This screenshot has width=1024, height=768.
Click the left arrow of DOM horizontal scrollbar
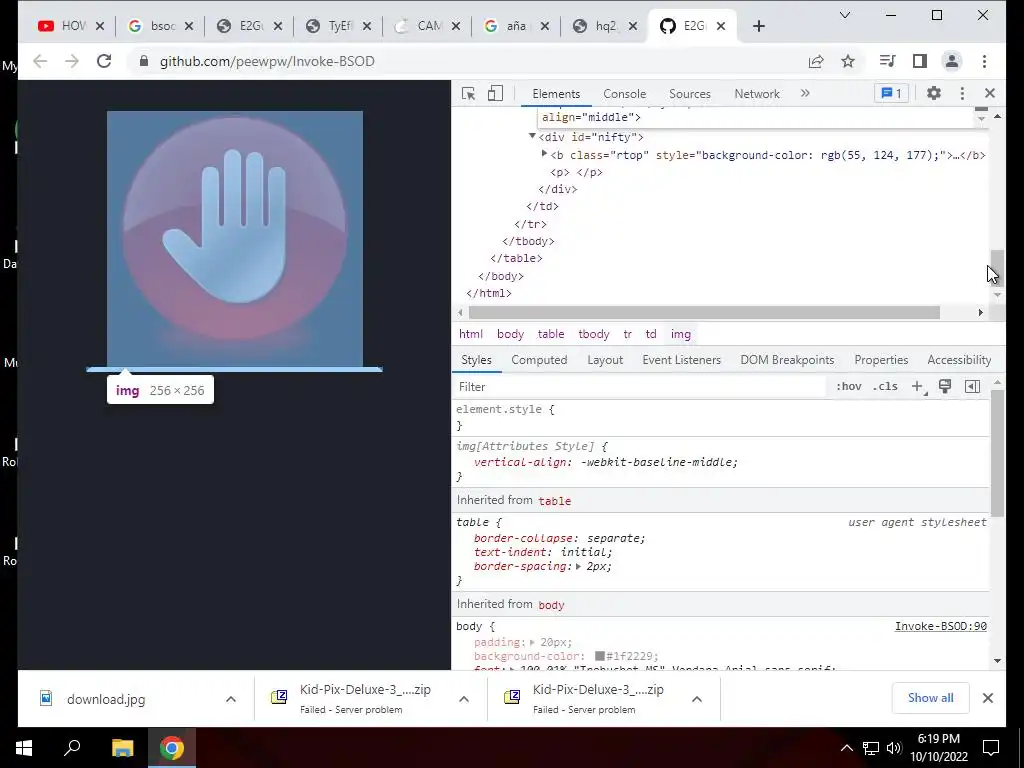click(x=460, y=313)
